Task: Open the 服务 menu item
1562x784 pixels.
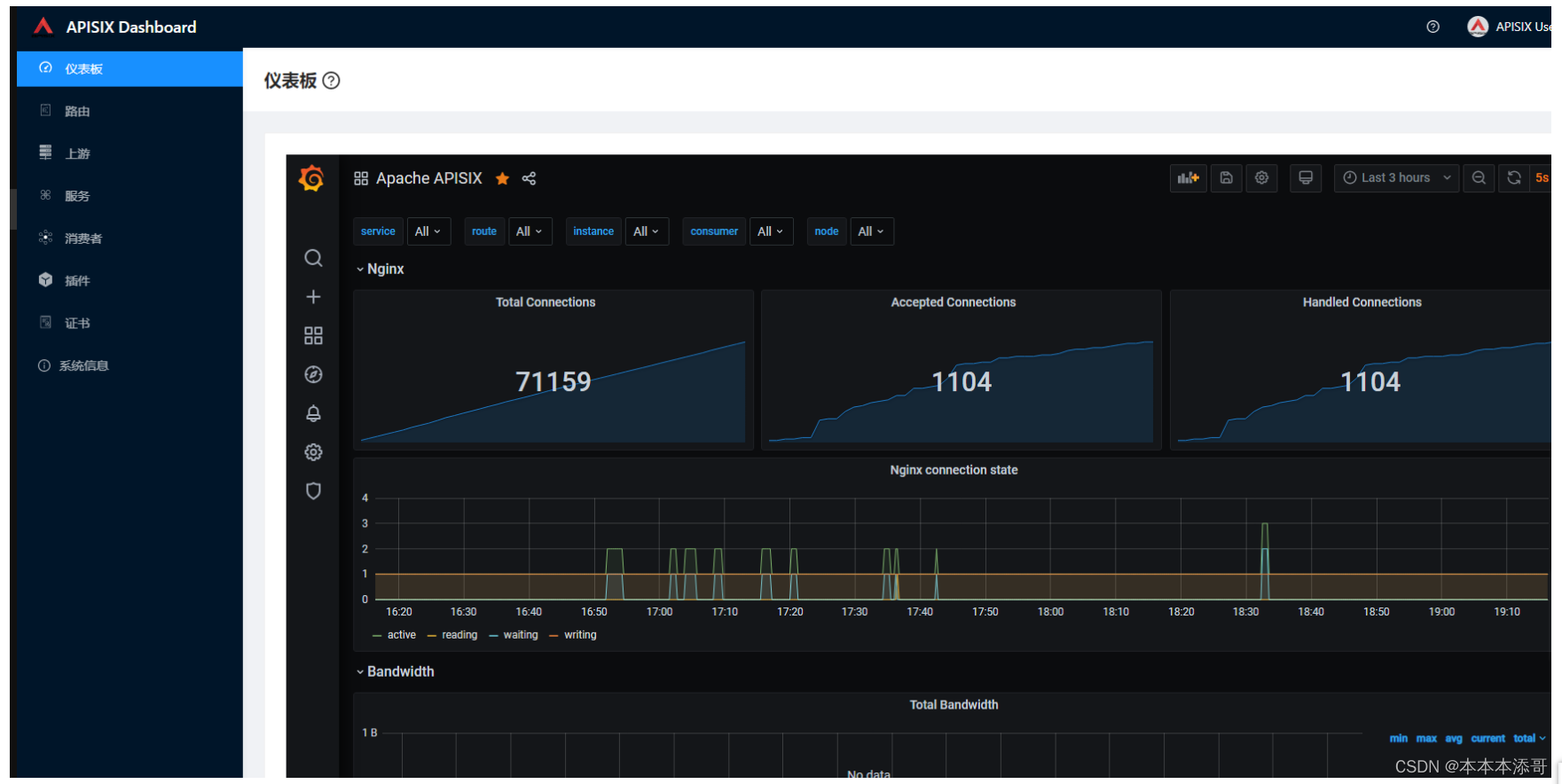Action: 130,196
